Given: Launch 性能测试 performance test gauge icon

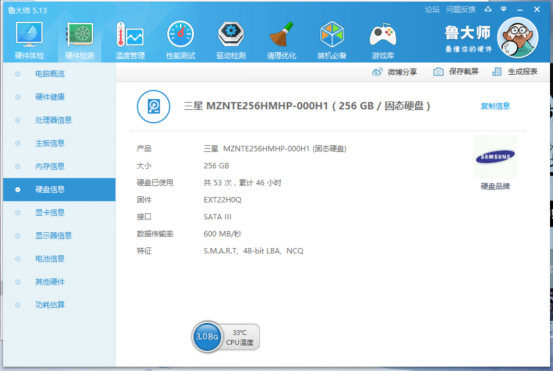Looking at the screenshot, I should click(x=181, y=34).
